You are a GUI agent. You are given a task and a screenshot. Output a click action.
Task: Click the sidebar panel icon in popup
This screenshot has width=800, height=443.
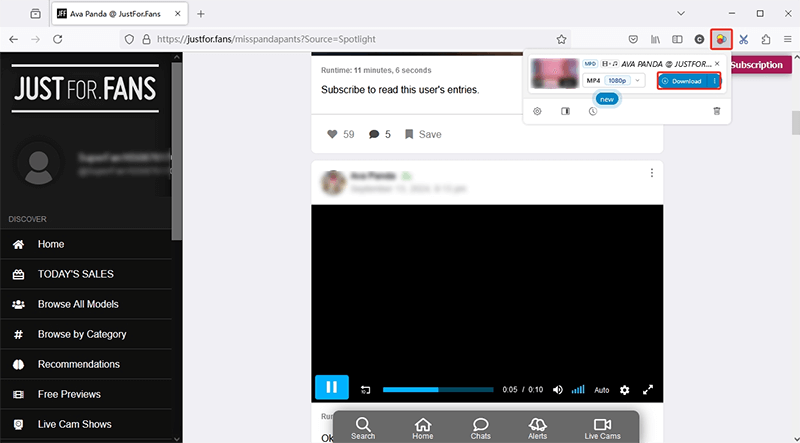point(565,111)
